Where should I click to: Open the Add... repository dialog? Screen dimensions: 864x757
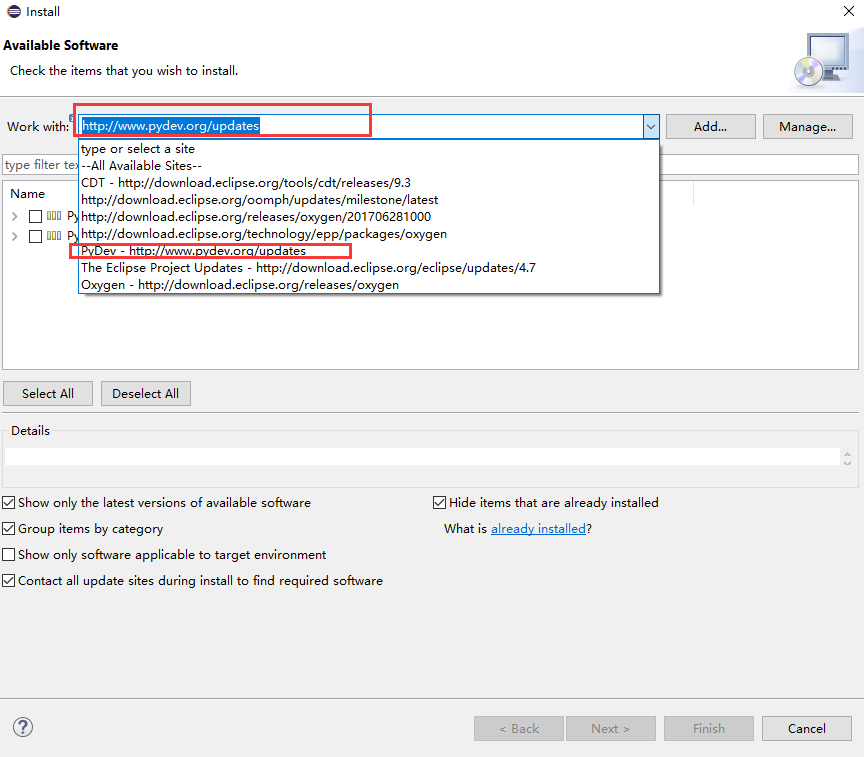click(x=710, y=127)
